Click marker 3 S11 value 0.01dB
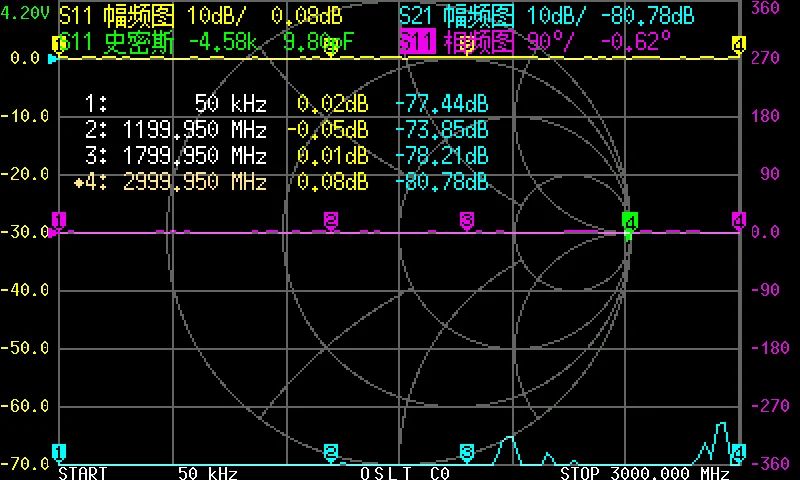The height and width of the screenshot is (480, 800). coord(333,156)
